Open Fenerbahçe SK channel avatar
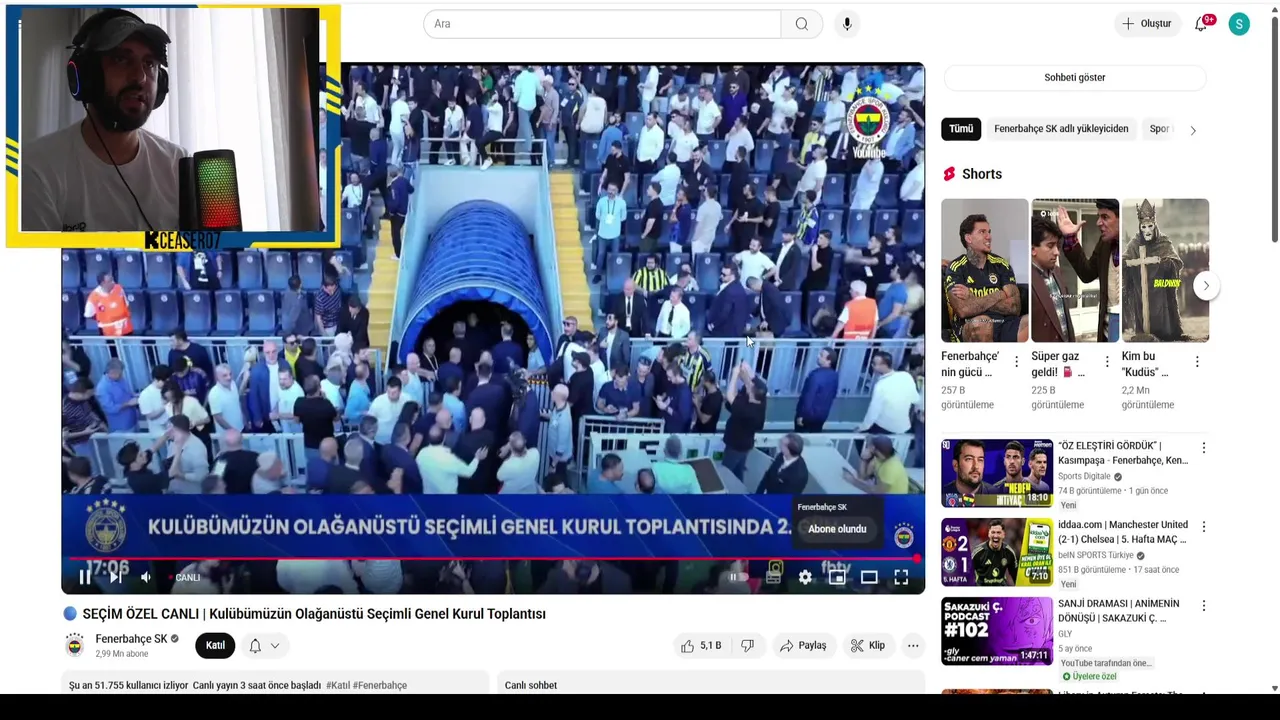 (75, 646)
